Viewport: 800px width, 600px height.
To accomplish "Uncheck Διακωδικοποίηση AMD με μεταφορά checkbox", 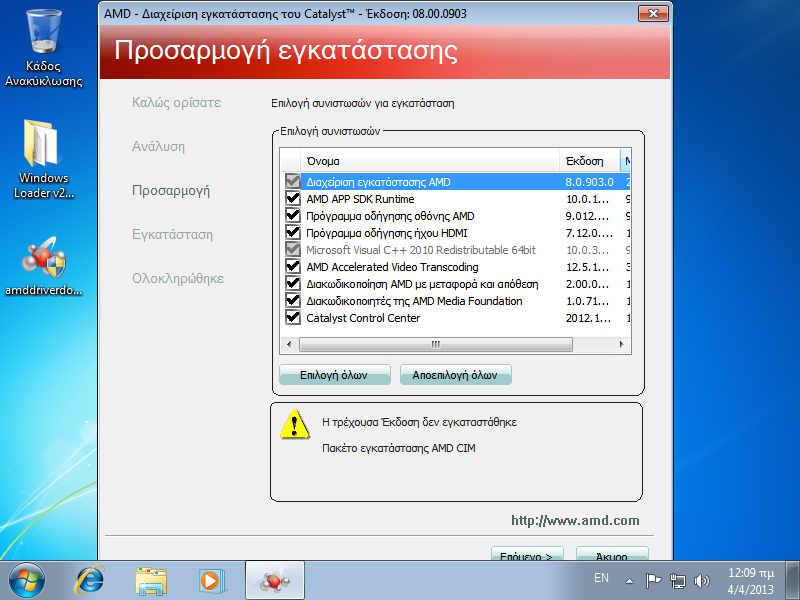I will [292, 284].
